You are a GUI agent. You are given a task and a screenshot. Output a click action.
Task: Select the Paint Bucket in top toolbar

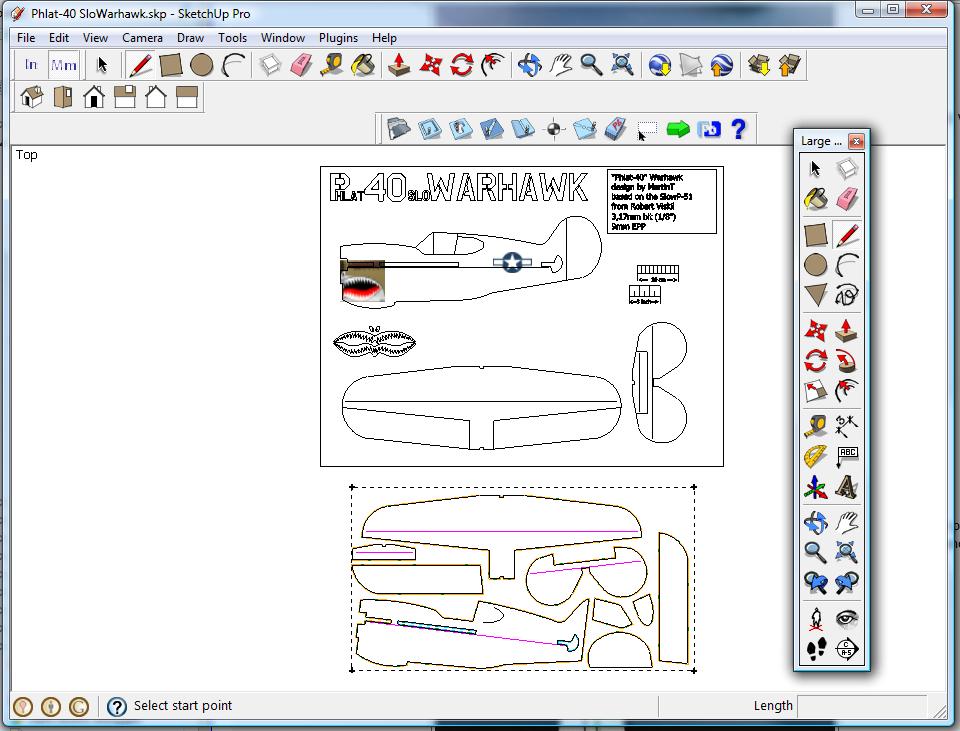point(364,66)
